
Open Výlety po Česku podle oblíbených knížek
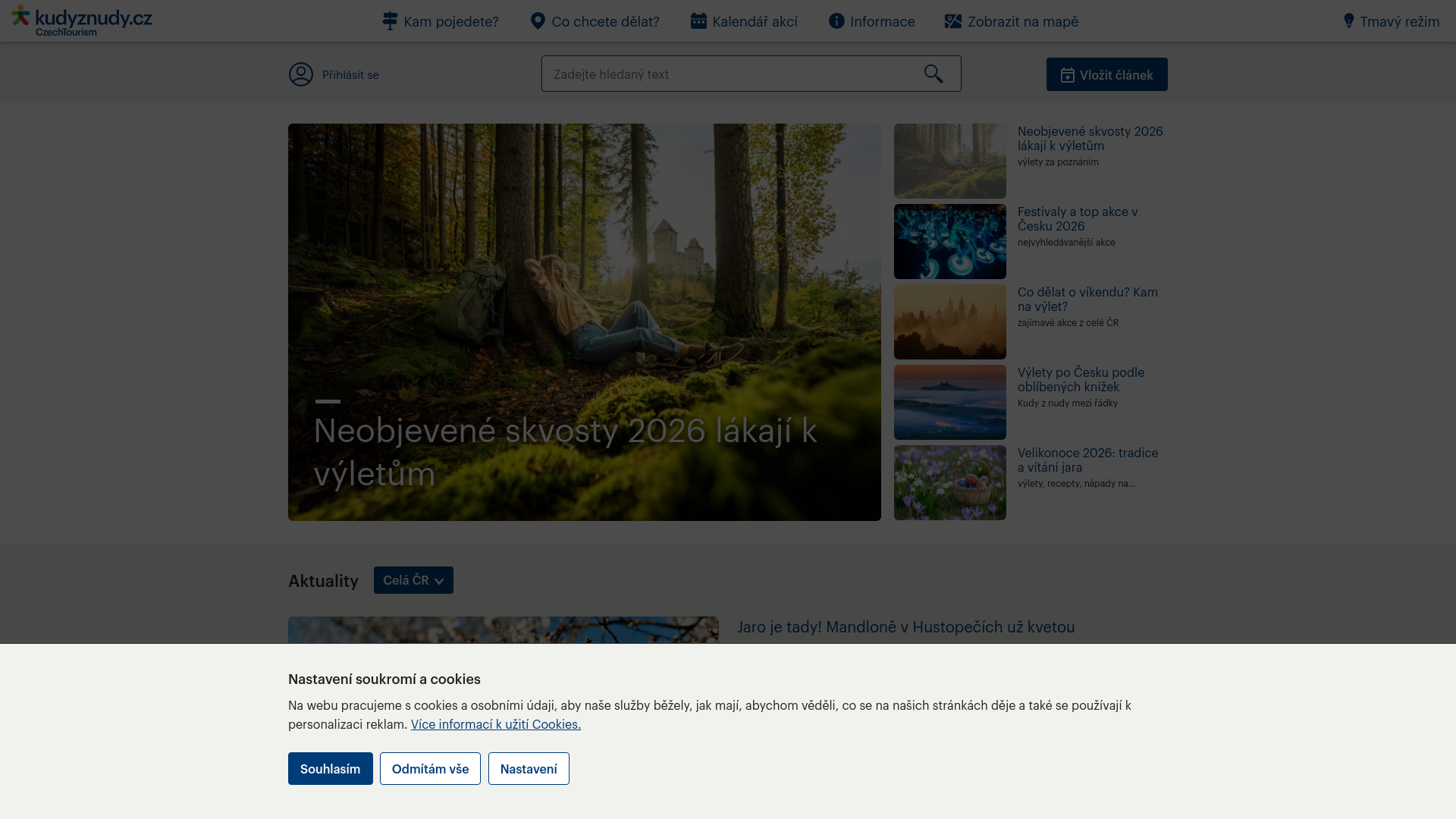(1081, 379)
